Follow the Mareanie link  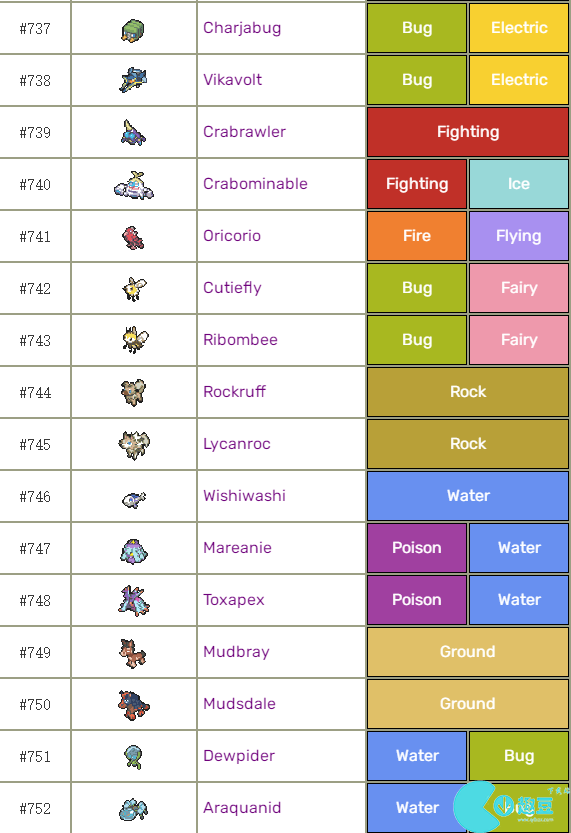coord(237,548)
